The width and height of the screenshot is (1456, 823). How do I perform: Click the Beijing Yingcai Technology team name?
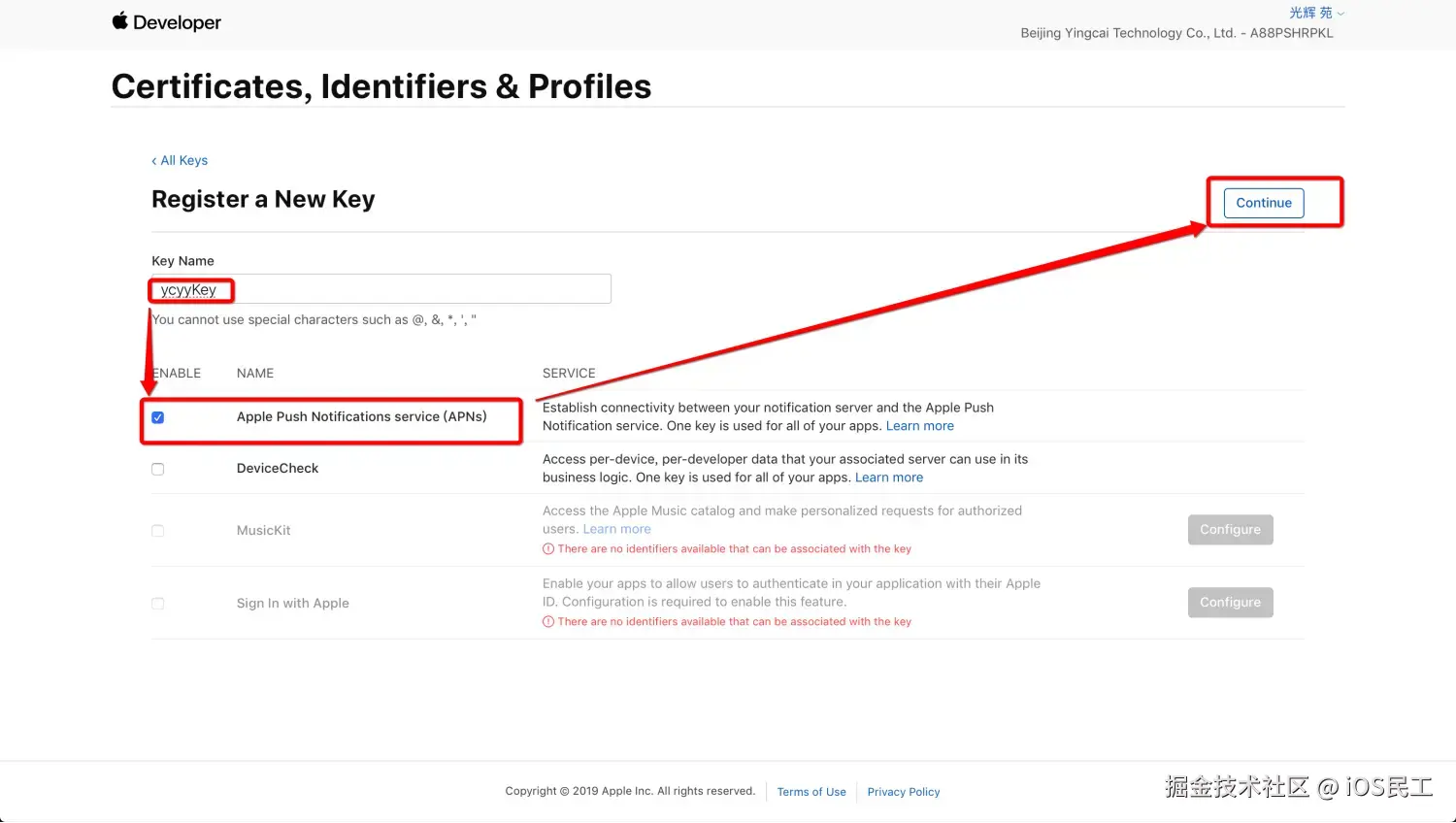click(x=1176, y=33)
